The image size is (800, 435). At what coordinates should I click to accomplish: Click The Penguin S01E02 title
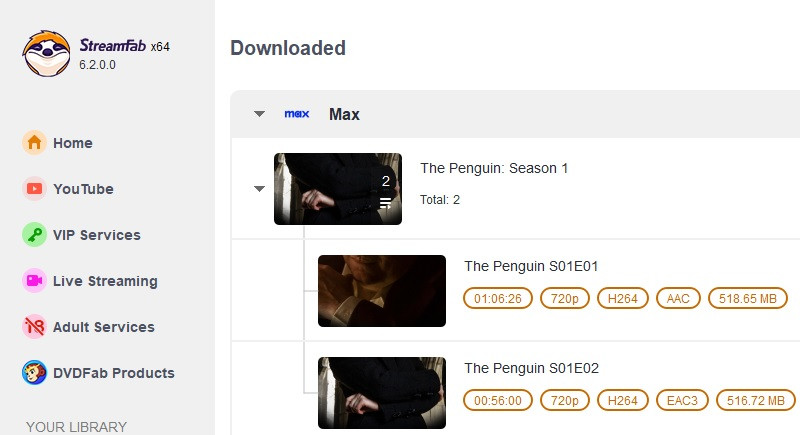click(531, 368)
